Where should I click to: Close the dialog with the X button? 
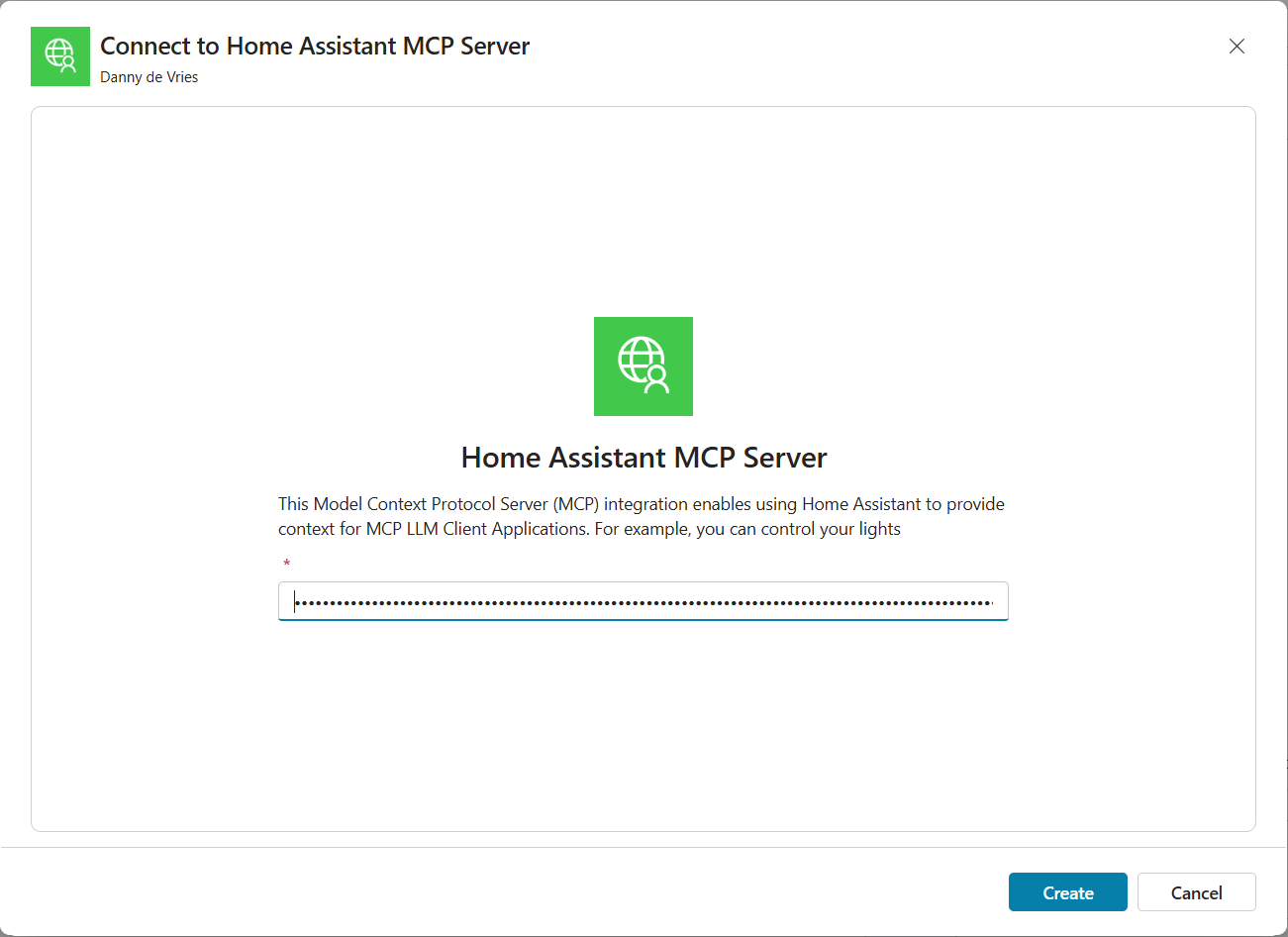tap(1237, 47)
